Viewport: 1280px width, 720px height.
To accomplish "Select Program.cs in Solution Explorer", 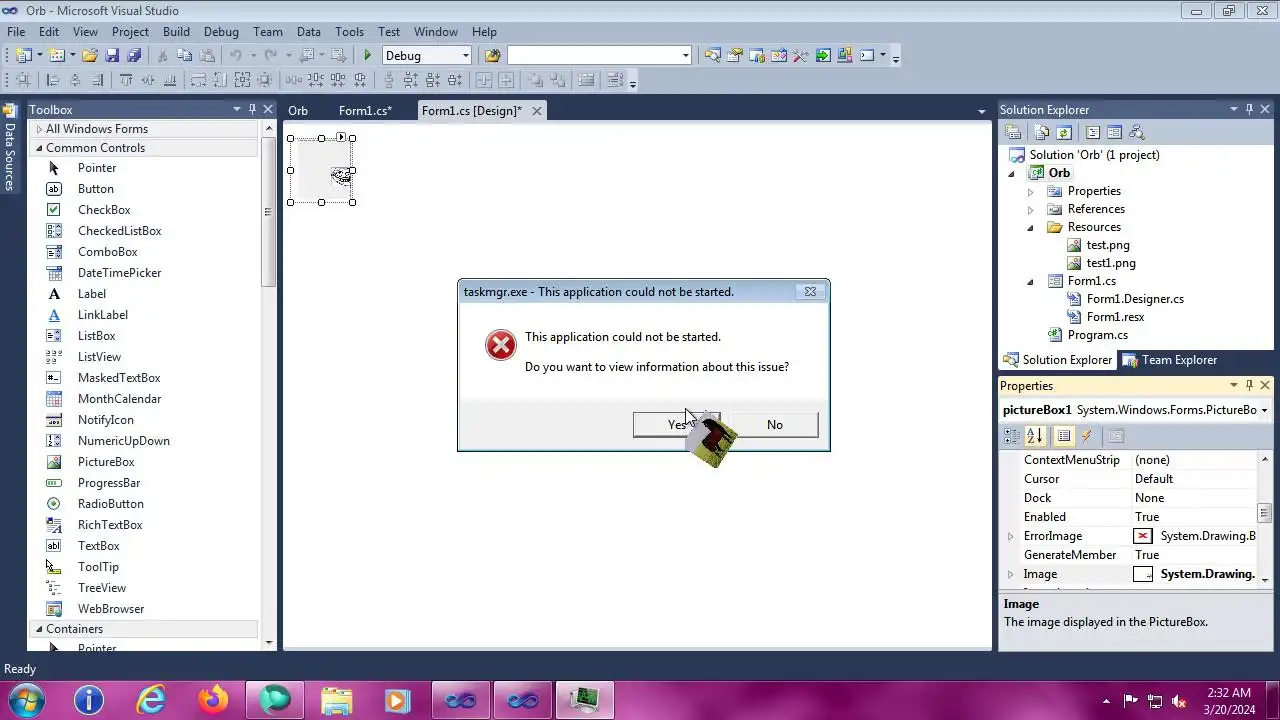I will 1097,335.
